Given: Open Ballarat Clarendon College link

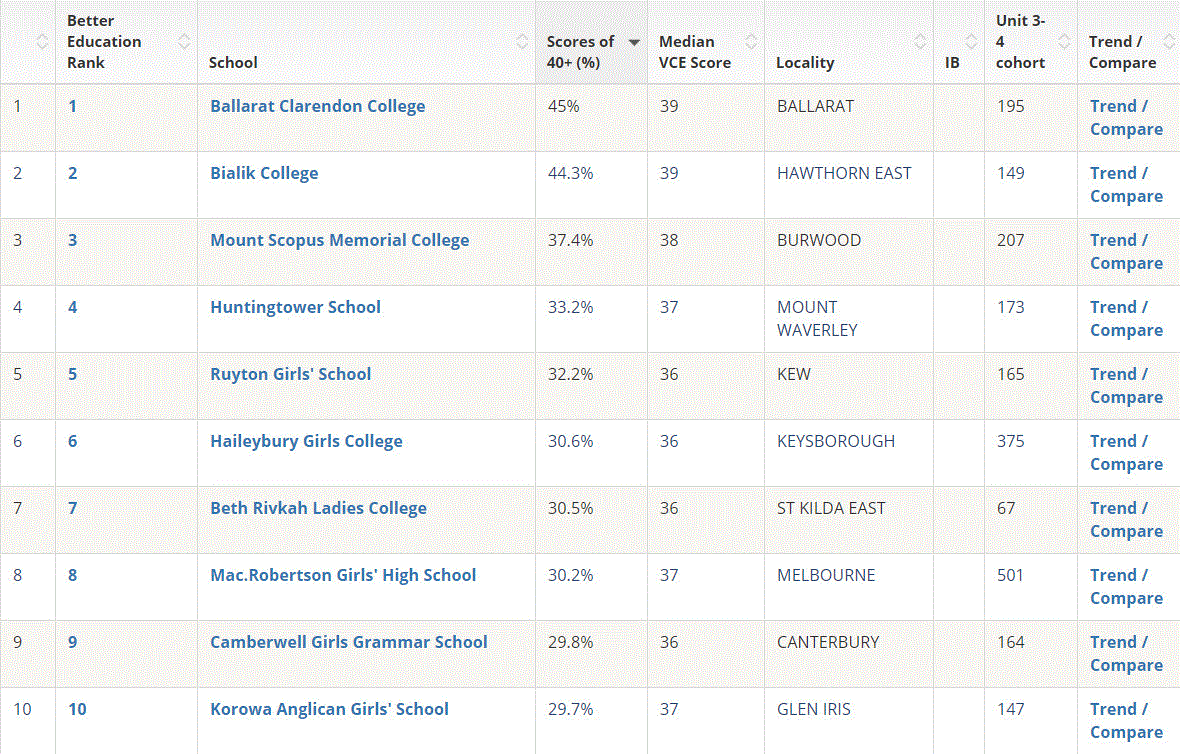Looking at the screenshot, I should click(317, 106).
